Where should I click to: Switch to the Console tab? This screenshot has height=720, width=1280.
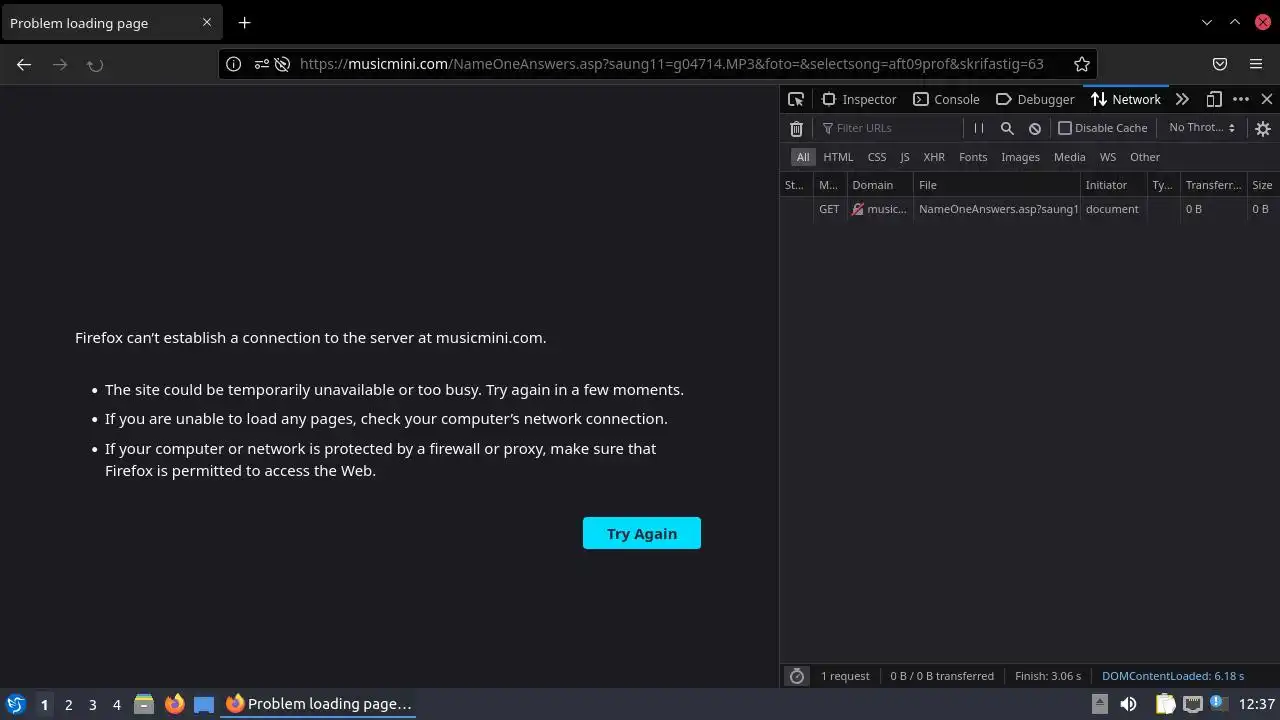(946, 99)
